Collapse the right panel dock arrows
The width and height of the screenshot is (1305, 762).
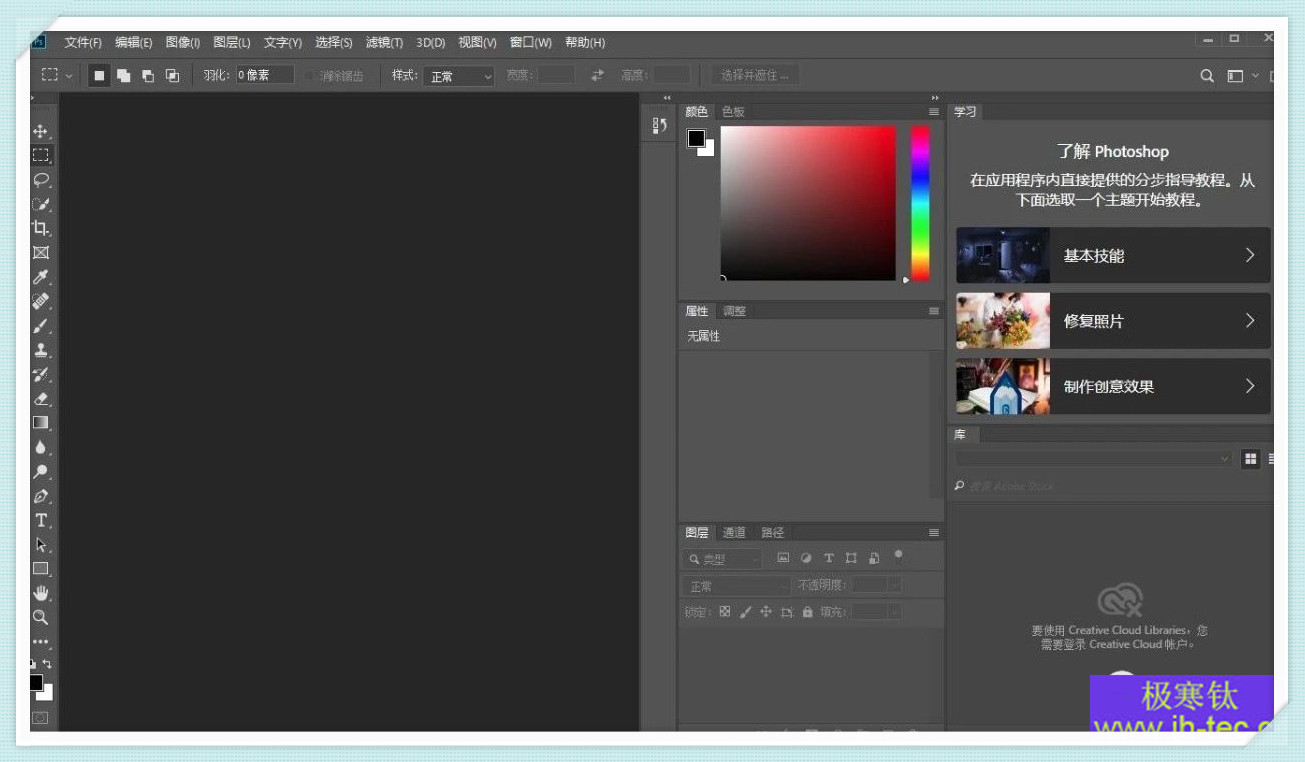(935, 97)
